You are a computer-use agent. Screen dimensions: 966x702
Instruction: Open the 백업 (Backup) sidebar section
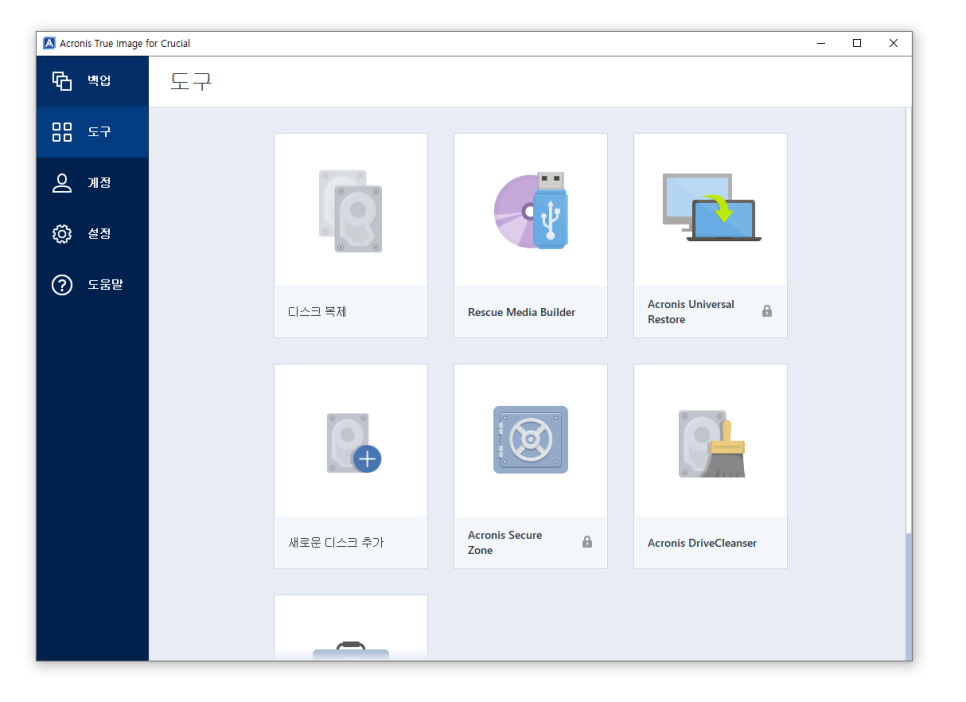(92, 81)
